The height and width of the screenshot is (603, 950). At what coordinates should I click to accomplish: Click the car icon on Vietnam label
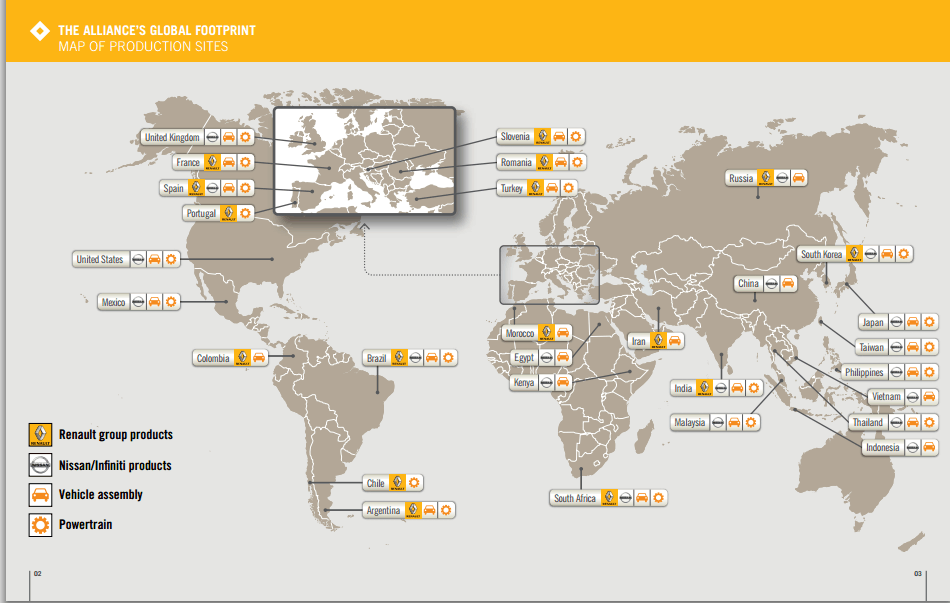coord(929,397)
